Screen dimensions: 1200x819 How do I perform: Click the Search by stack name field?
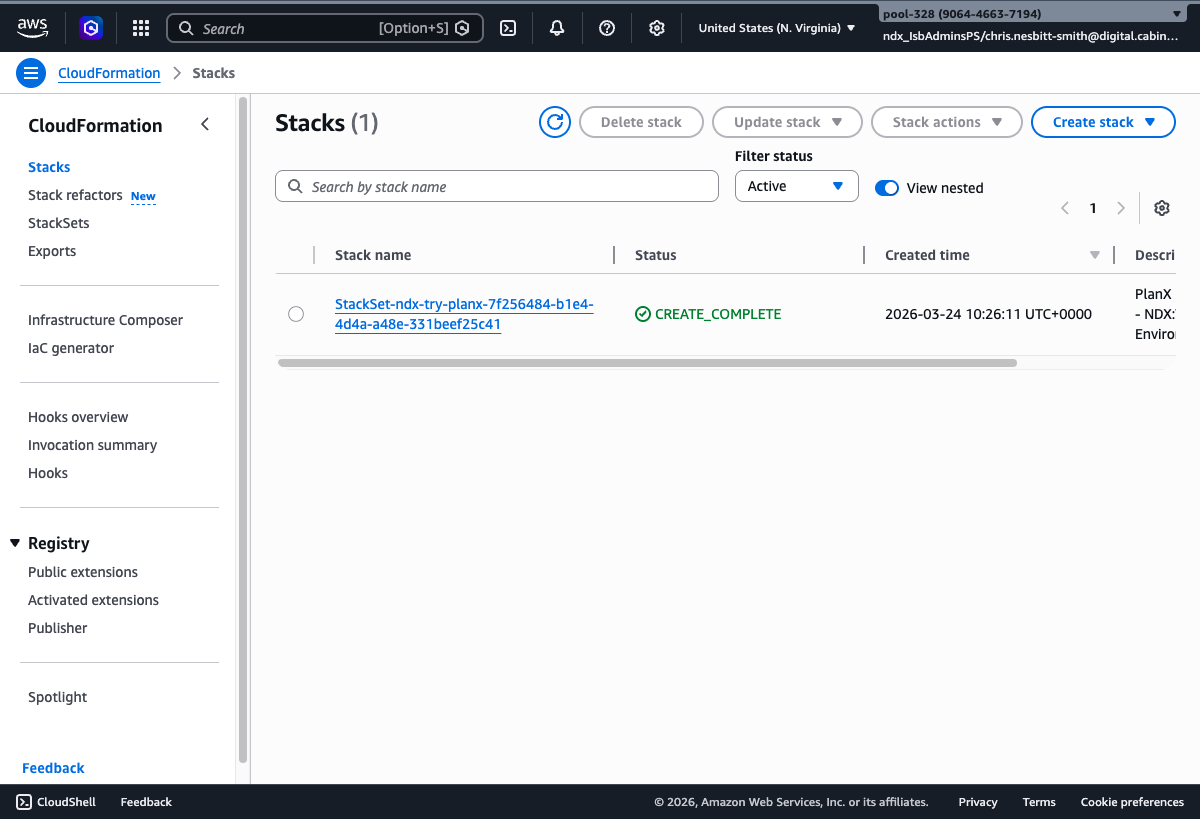coord(497,186)
